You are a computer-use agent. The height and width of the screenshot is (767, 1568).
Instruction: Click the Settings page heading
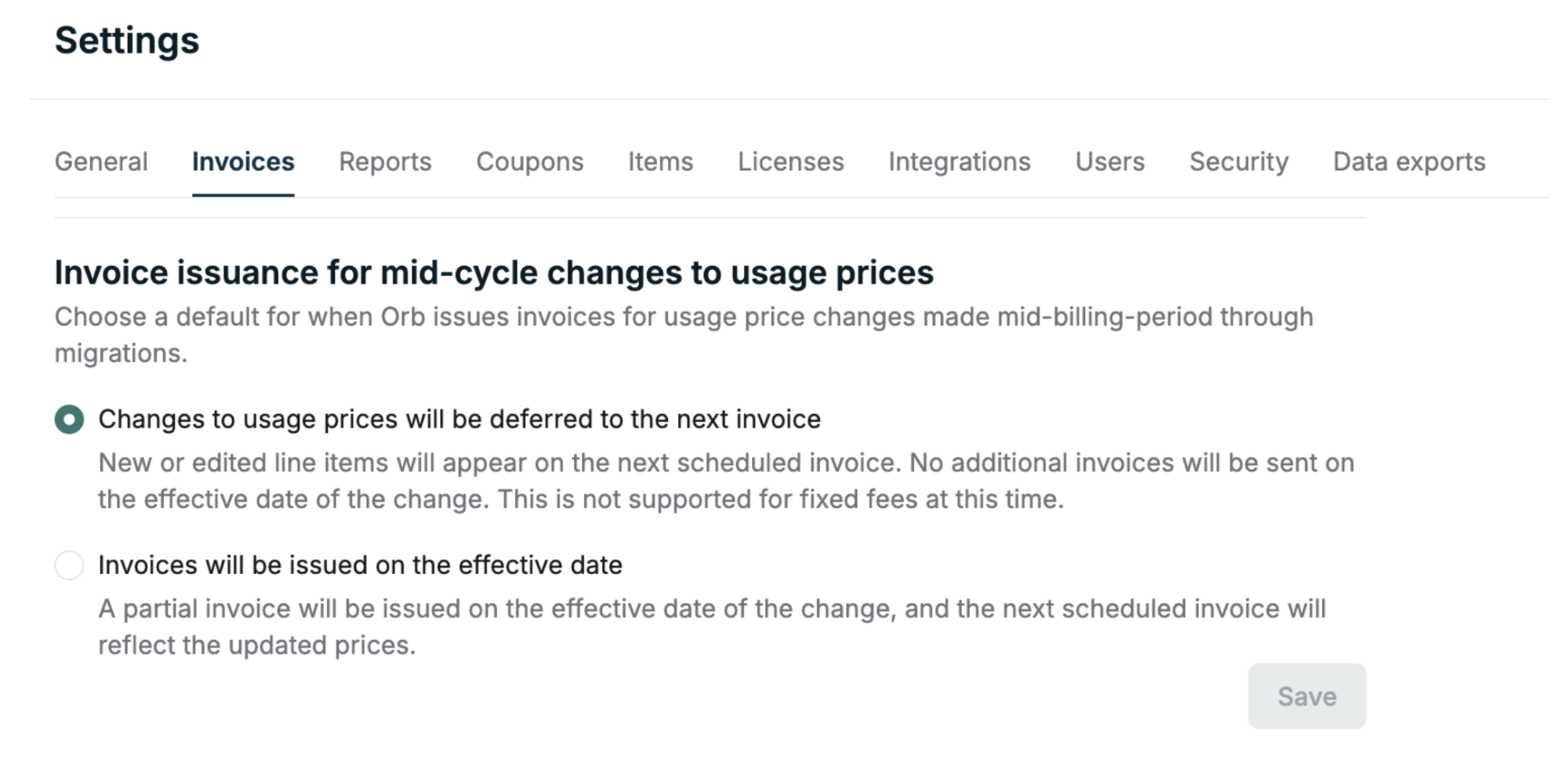click(126, 40)
